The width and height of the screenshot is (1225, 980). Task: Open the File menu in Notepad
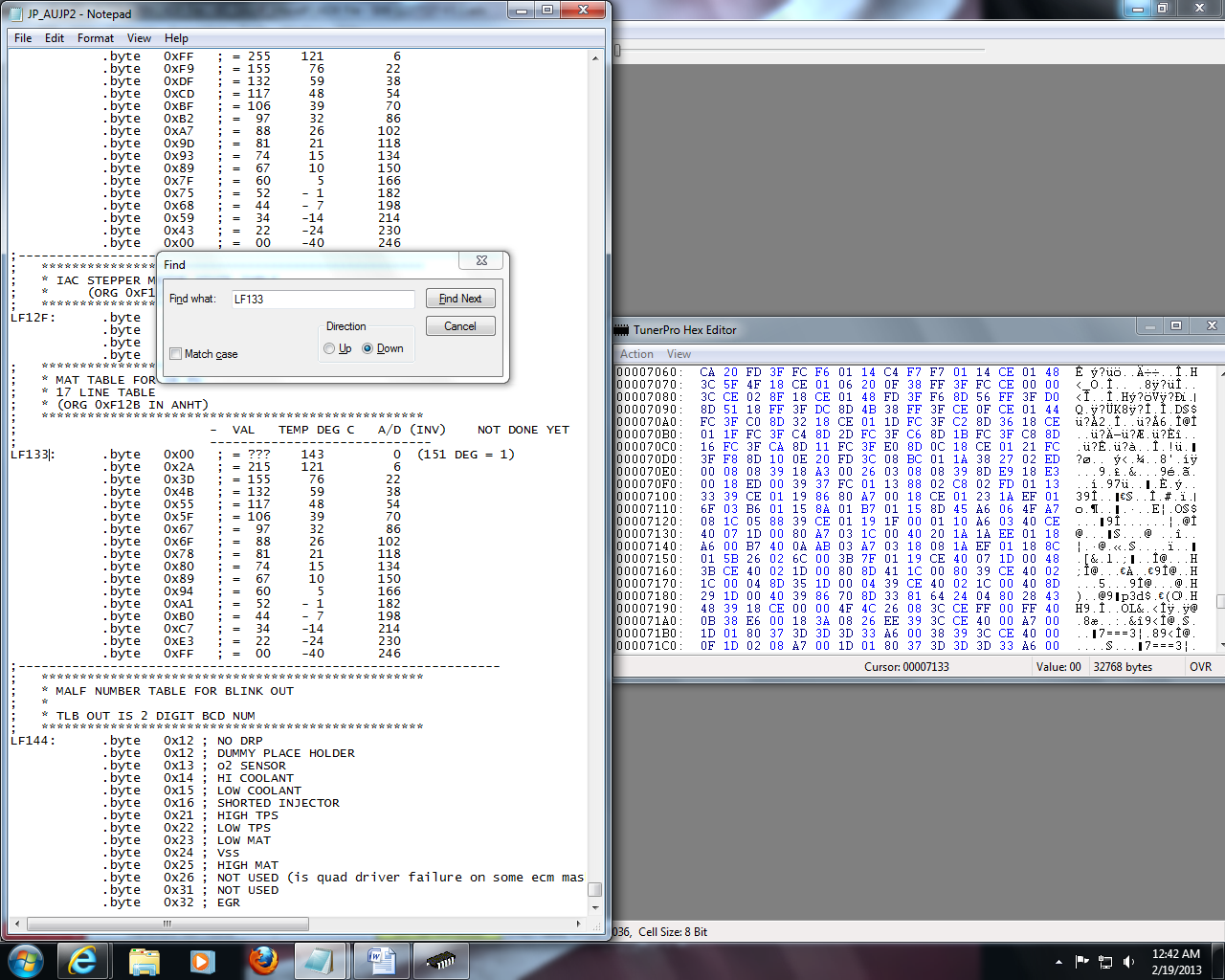point(23,38)
